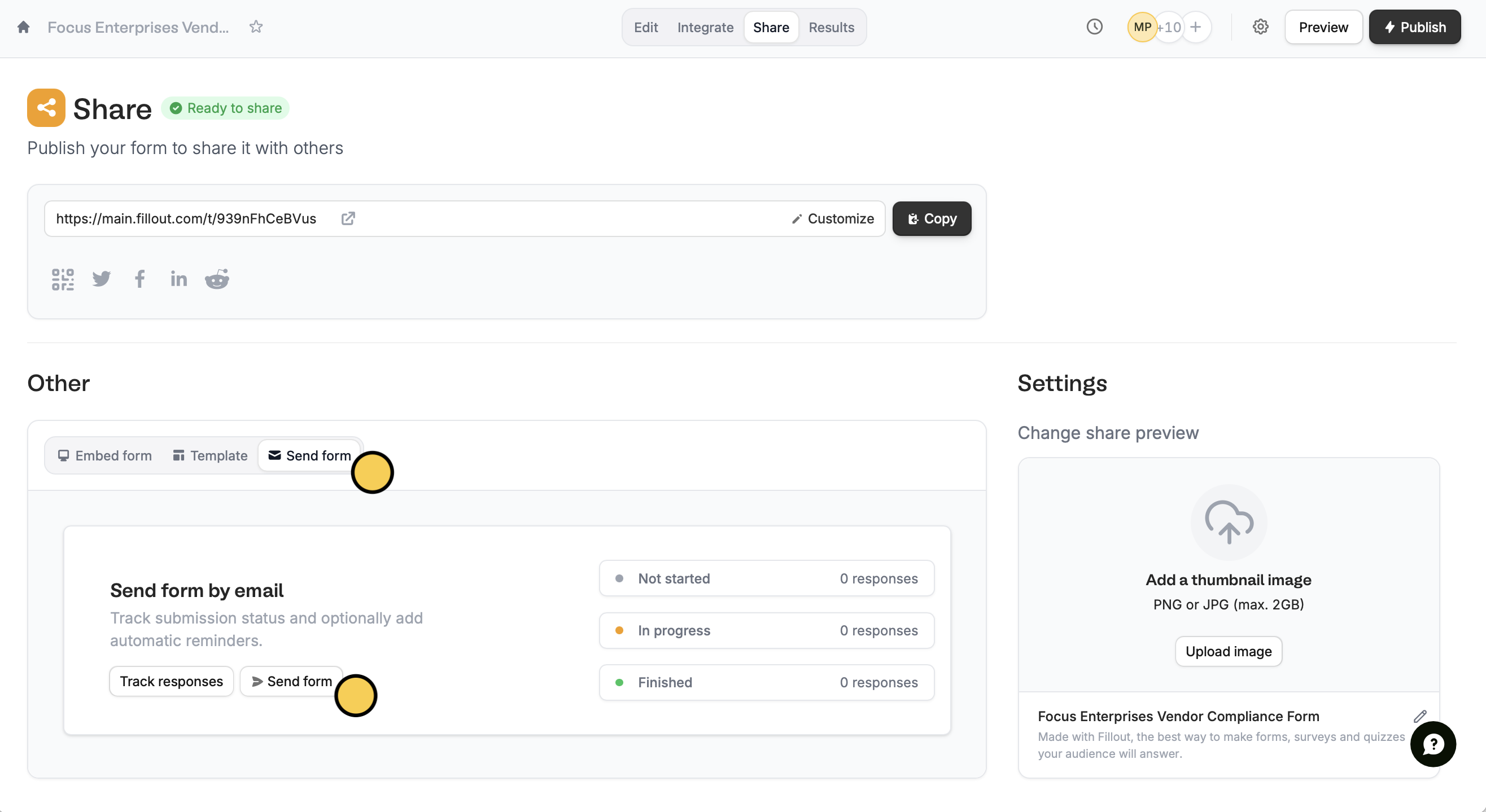
Task: Share form on Reddit
Action: [x=217, y=279]
